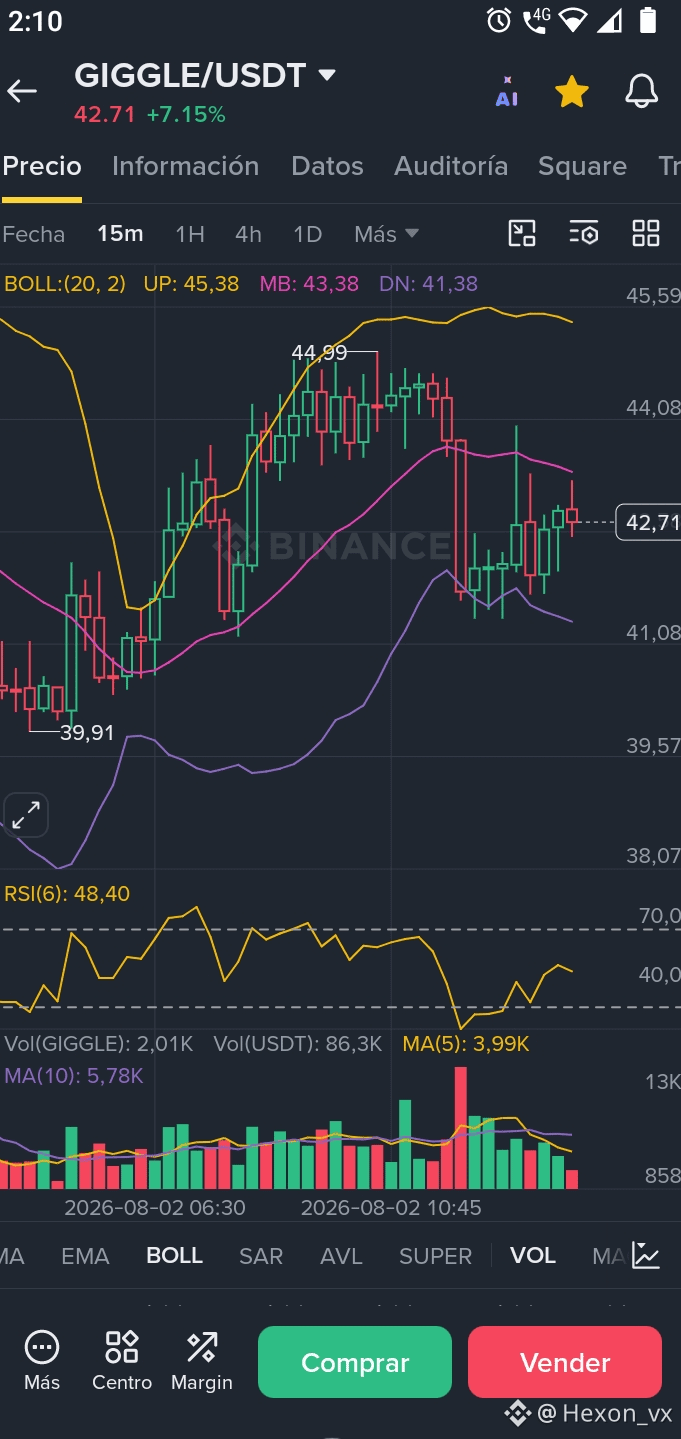Tap the Wi-Fi icon in status bar

point(572,20)
